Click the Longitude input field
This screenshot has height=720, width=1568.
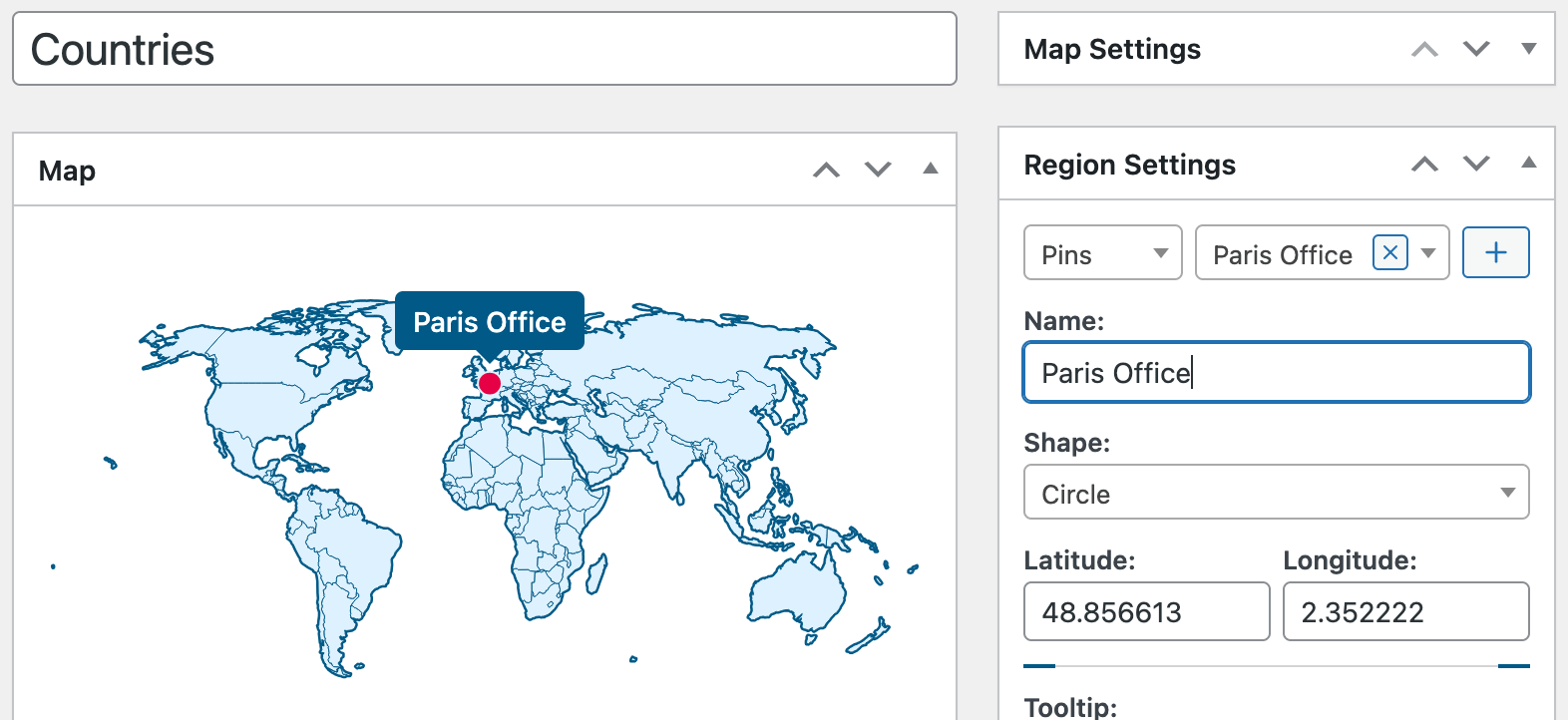[1405, 611]
